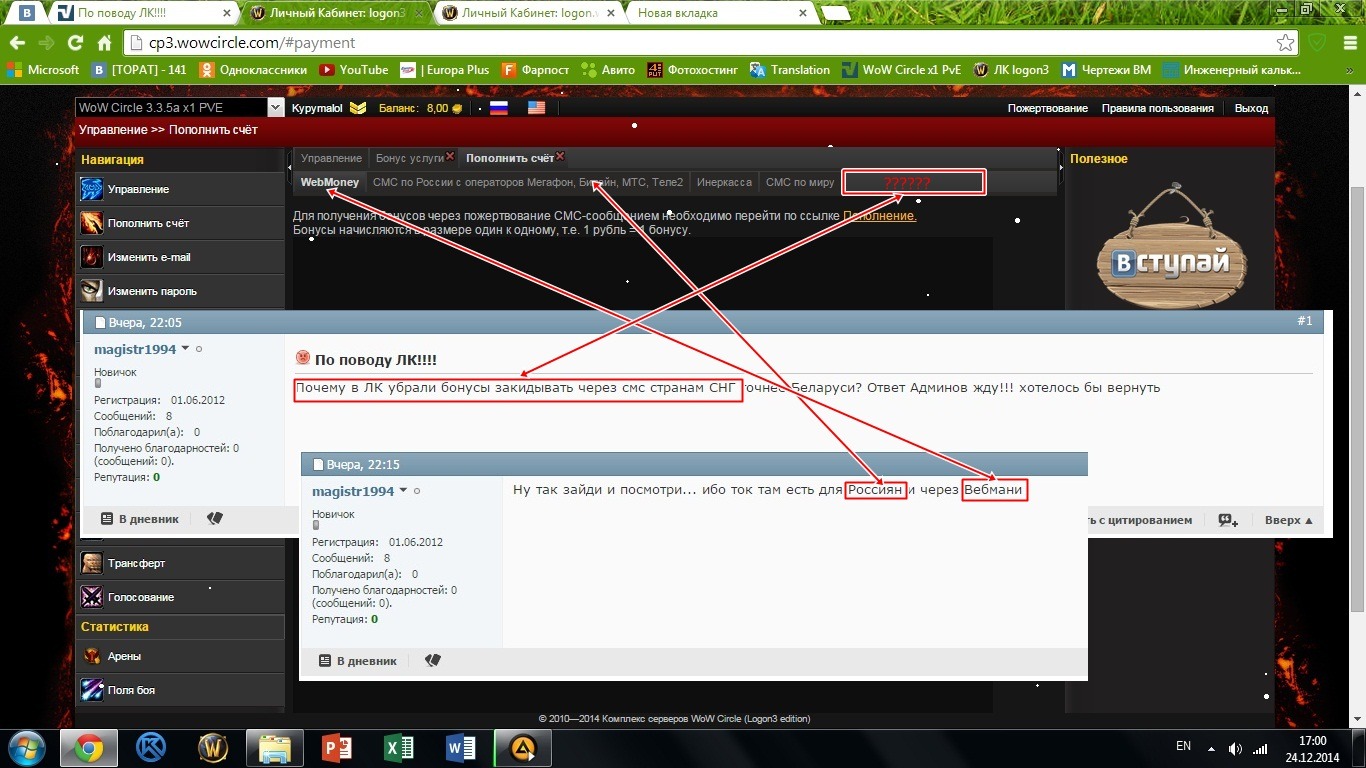Click the browser address bar
The width and height of the screenshot is (1366, 768).
(700, 43)
